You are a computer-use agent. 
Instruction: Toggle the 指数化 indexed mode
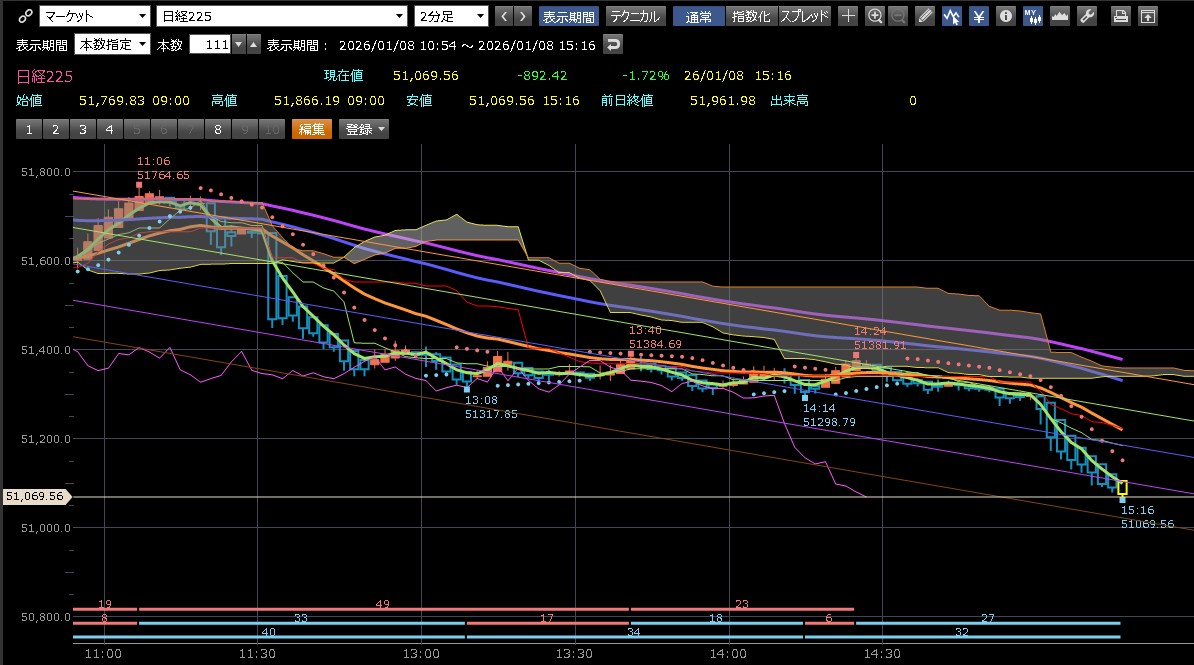[751, 16]
